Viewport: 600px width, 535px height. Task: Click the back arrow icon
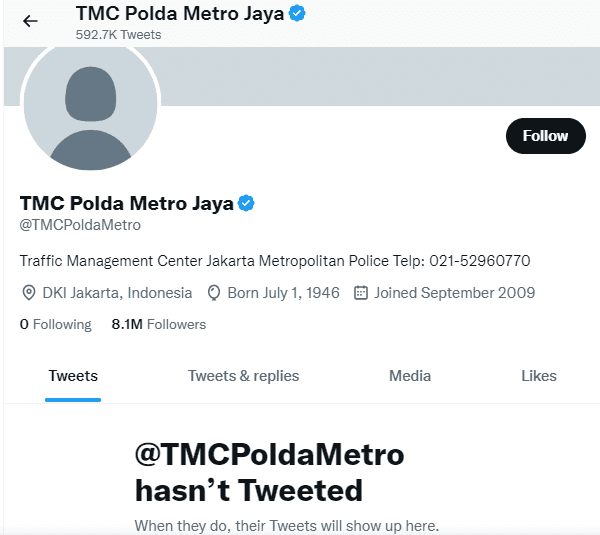[x=30, y=21]
